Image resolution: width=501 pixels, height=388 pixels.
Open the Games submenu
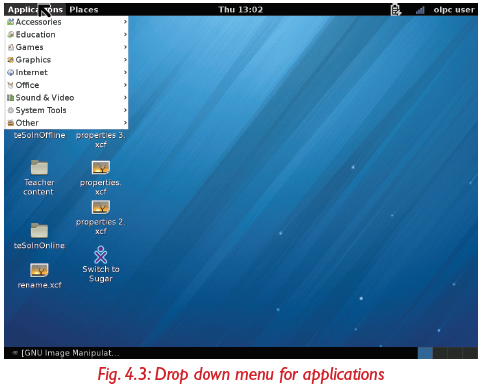tap(67, 47)
